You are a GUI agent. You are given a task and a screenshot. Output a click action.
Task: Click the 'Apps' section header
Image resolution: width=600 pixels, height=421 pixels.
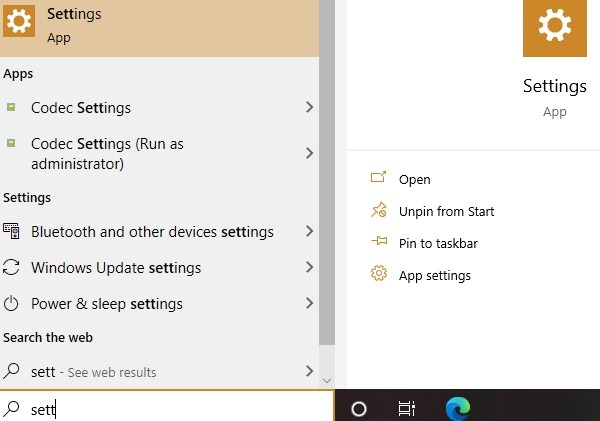coord(18,74)
